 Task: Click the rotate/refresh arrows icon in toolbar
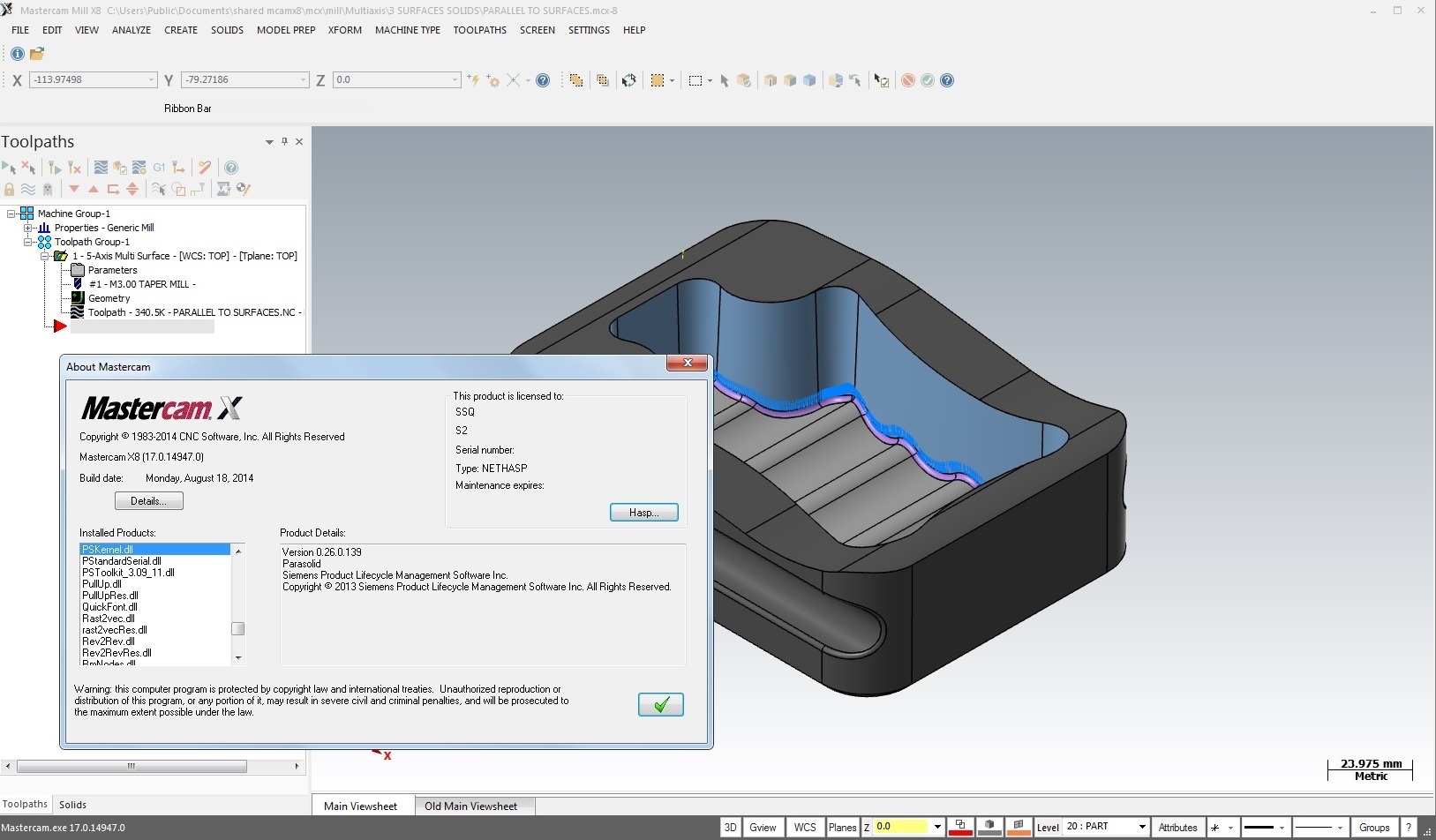pyautogui.click(x=628, y=80)
